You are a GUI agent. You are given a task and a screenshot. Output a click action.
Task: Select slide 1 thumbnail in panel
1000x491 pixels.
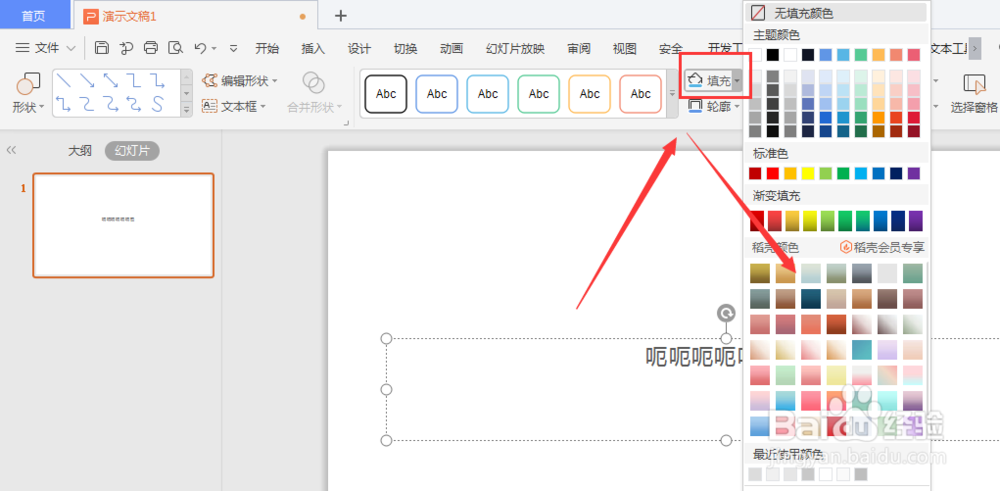pos(123,225)
